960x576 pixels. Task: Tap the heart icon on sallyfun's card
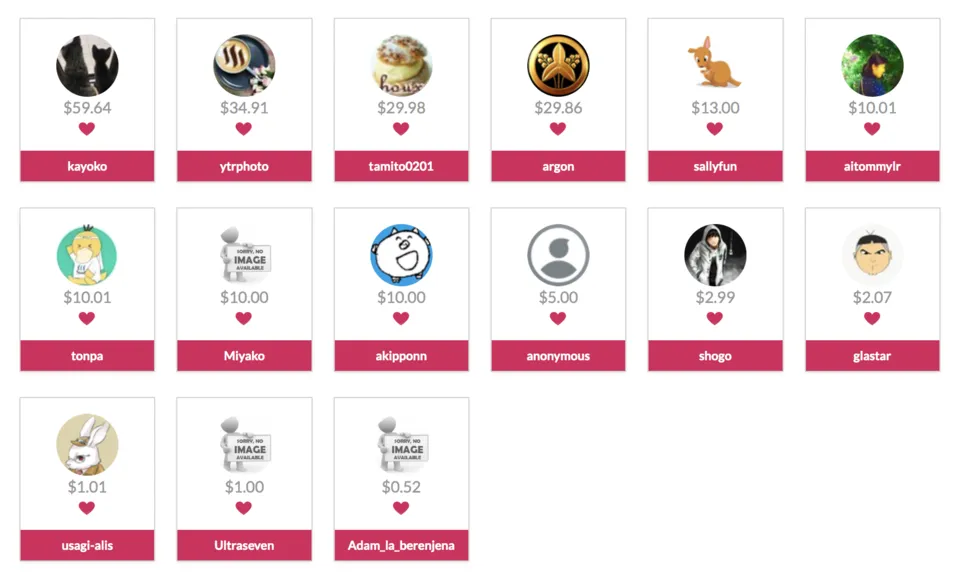click(714, 129)
